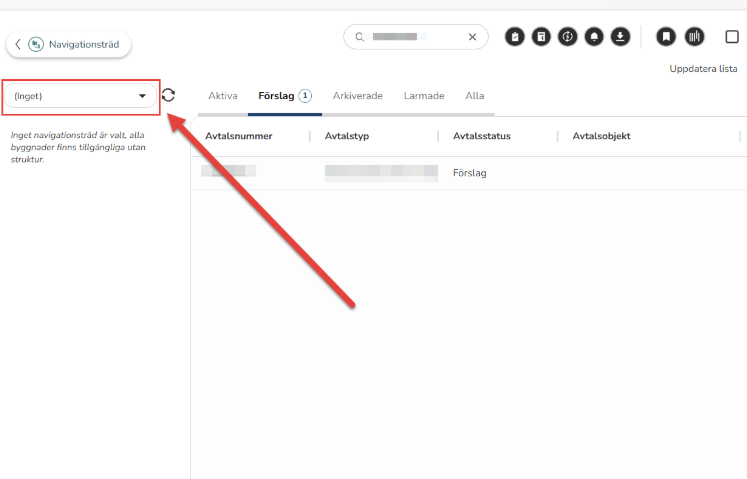Click the currency refresh icon in toolbar
Image resolution: width=747 pixels, height=479 pixels.
567,37
